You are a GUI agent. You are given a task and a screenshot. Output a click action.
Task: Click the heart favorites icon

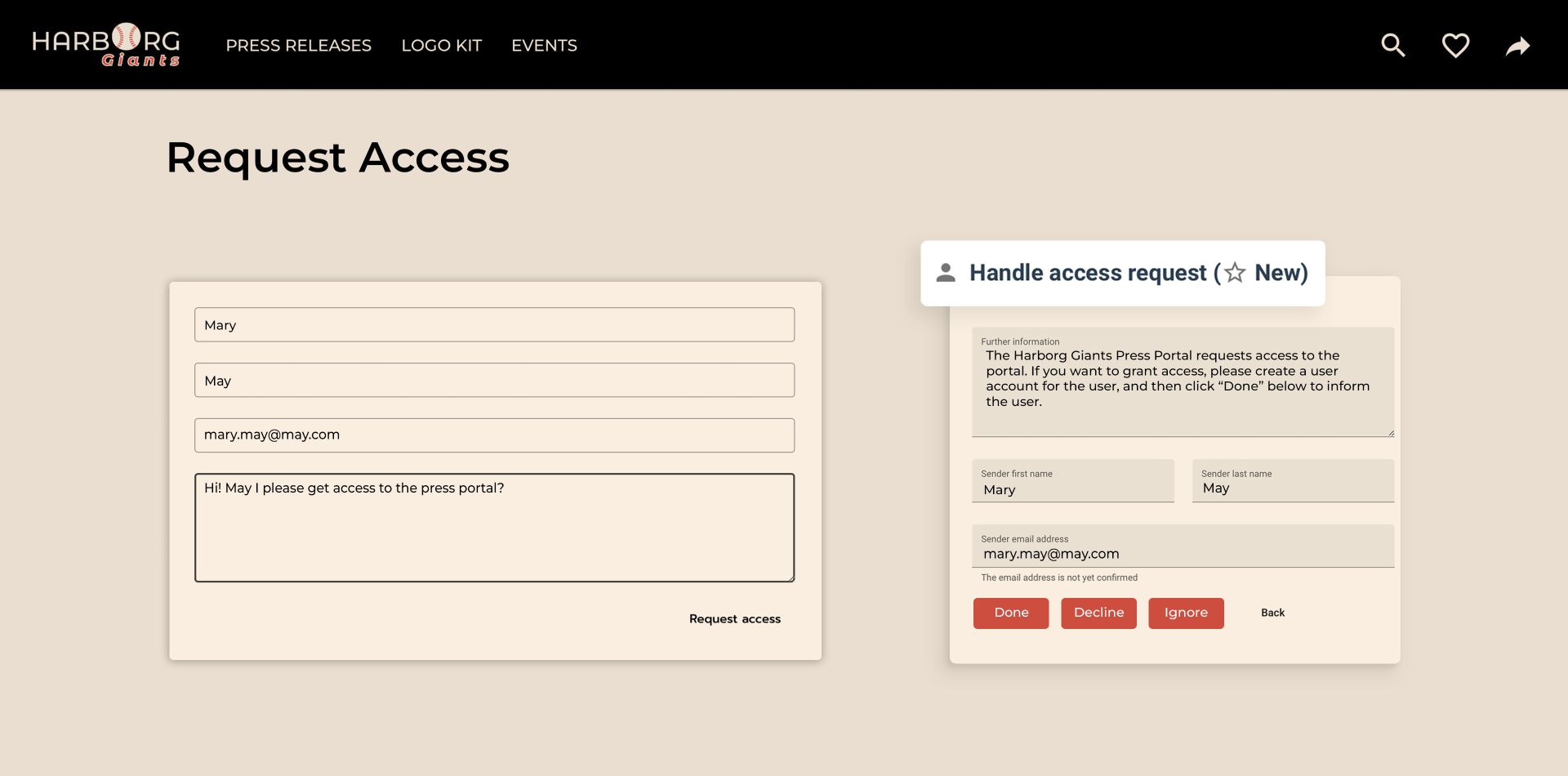(1455, 45)
